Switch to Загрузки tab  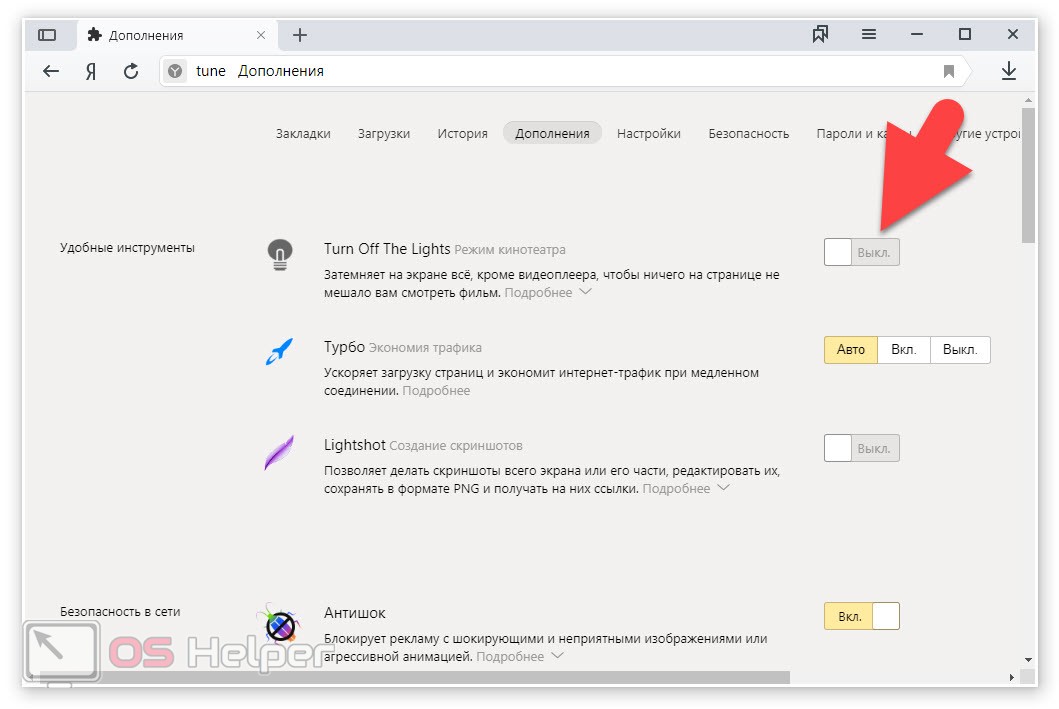click(x=384, y=134)
